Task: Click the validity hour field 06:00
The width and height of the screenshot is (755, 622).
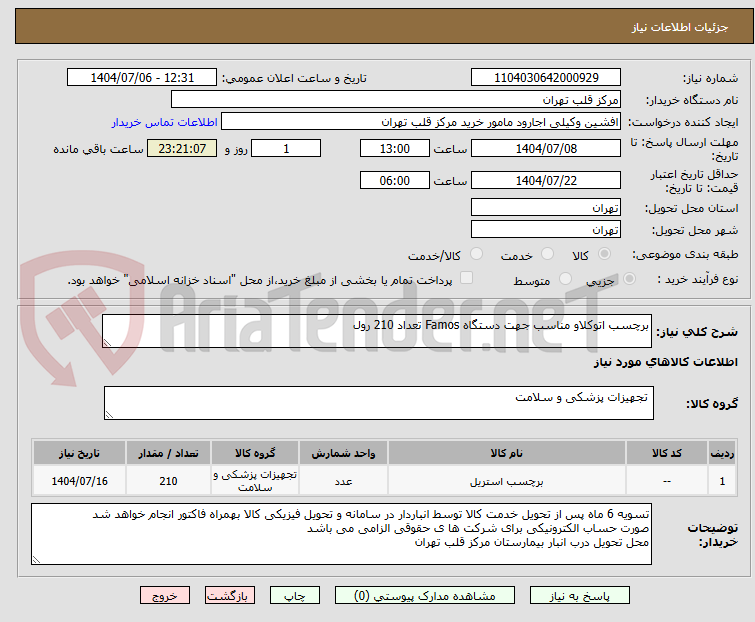Action: coord(394,181)
